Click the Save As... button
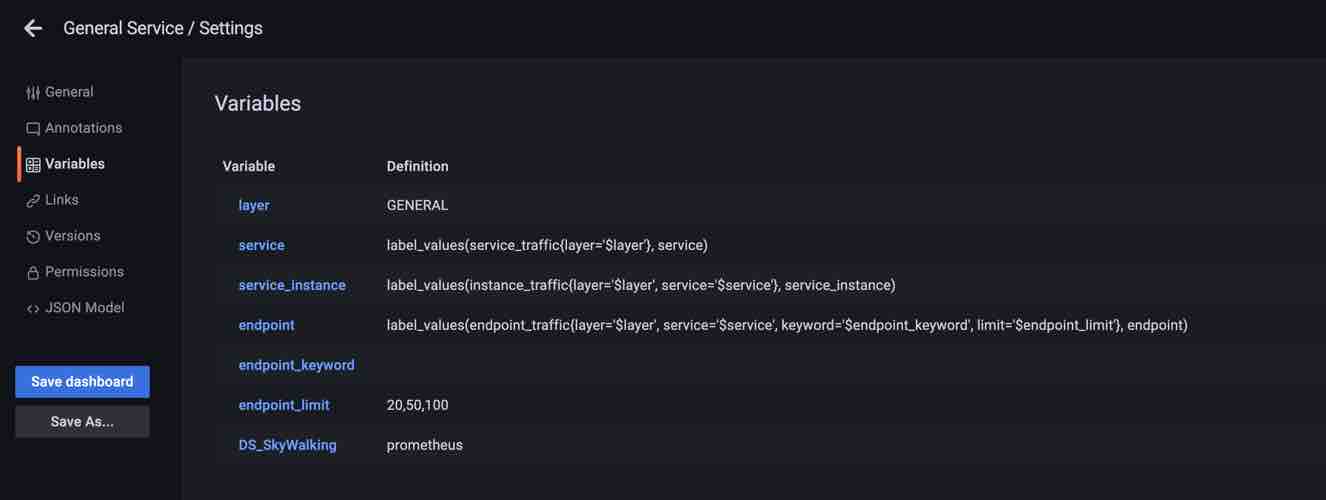Image resolution: width=1326 pixels, height=500 pixels. pos(82,422)
